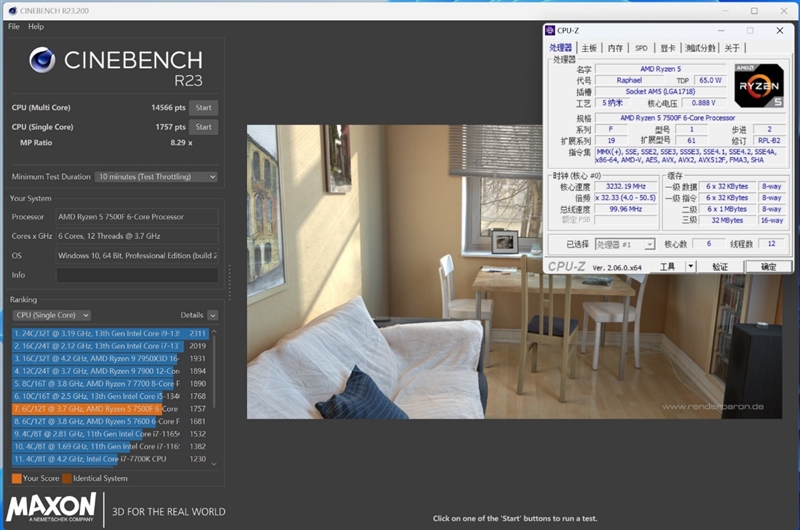This screenshot has height=530, width=800.
Task: Click the 1757 pts single core score
Action: click(170, 127)
